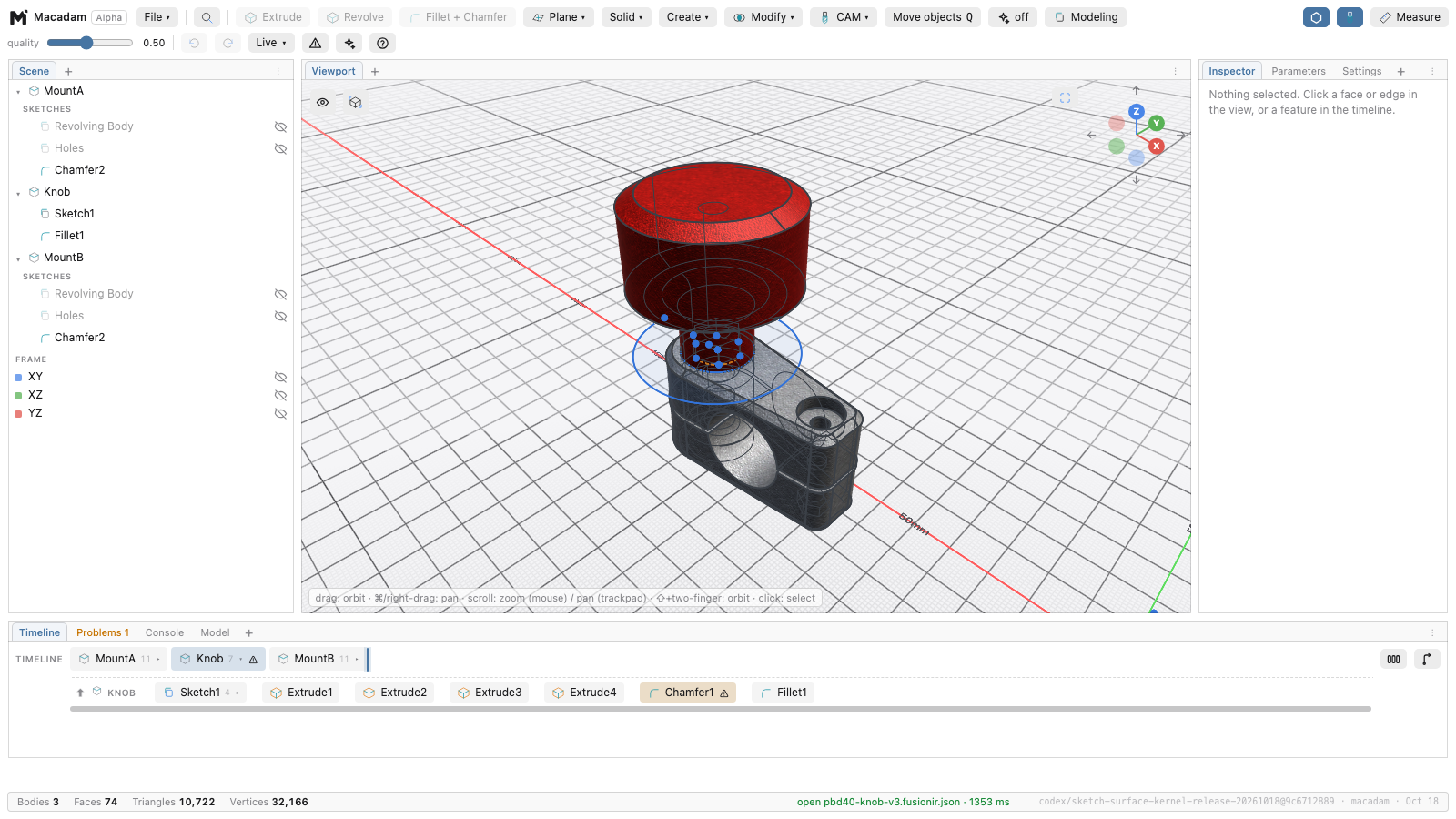Switch to the Console tab
1456x819 pixels.
point(165,632)
